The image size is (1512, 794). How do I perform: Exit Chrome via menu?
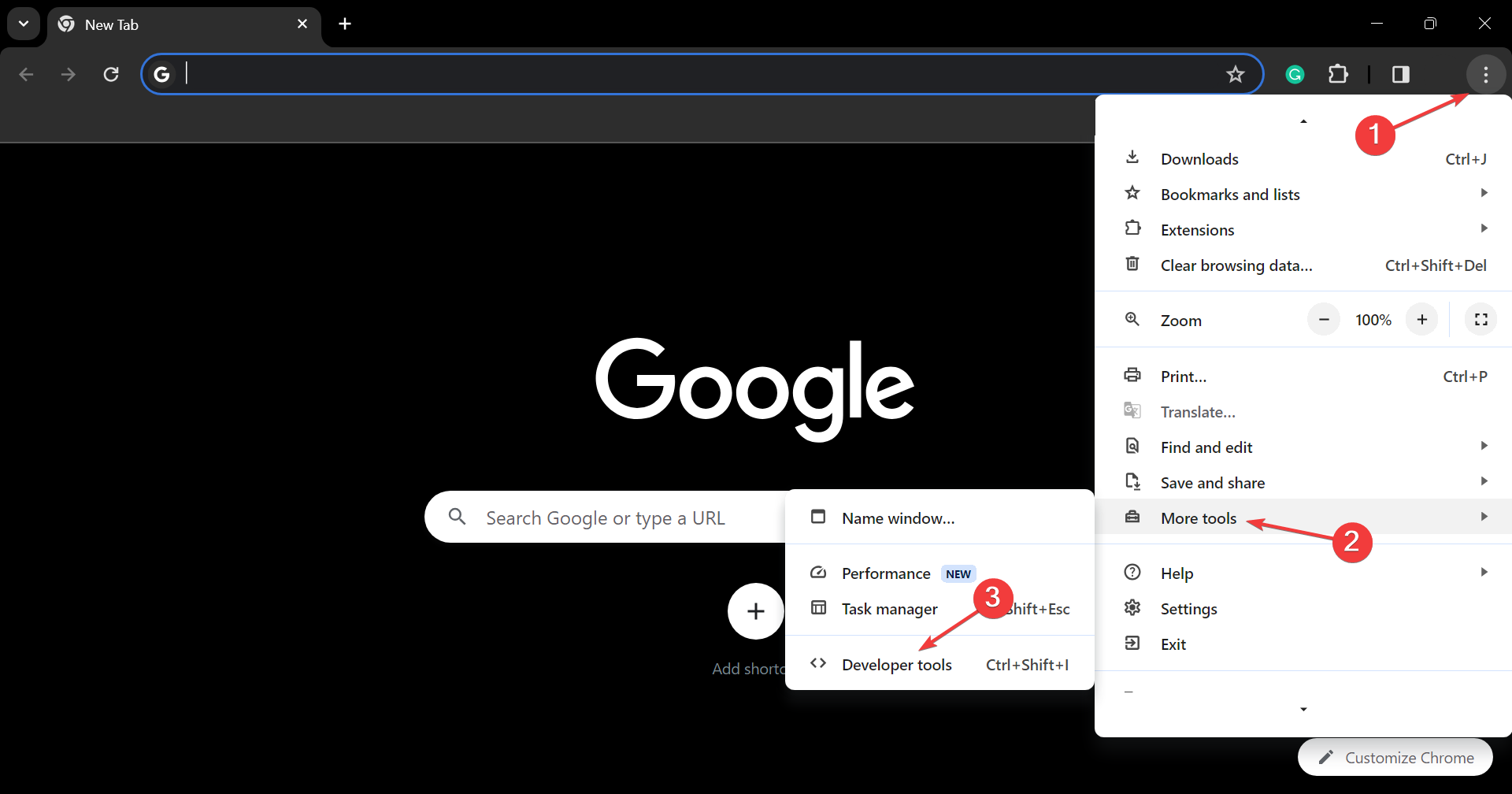tap(1303, 644)
